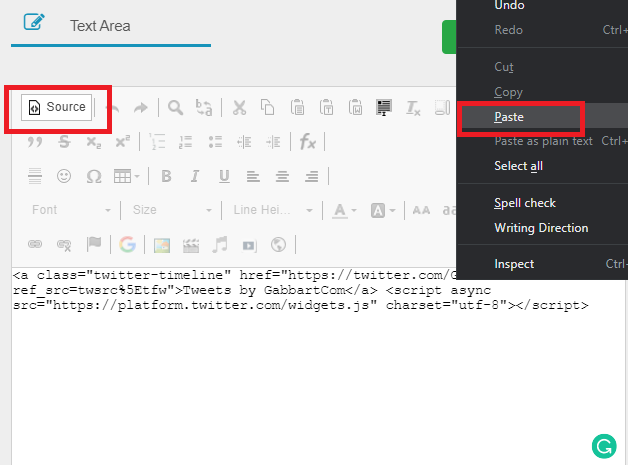The width and height of the screenshot is (628, 465).
Task: Toggle Bold formatting
Action: coord(166,176)
